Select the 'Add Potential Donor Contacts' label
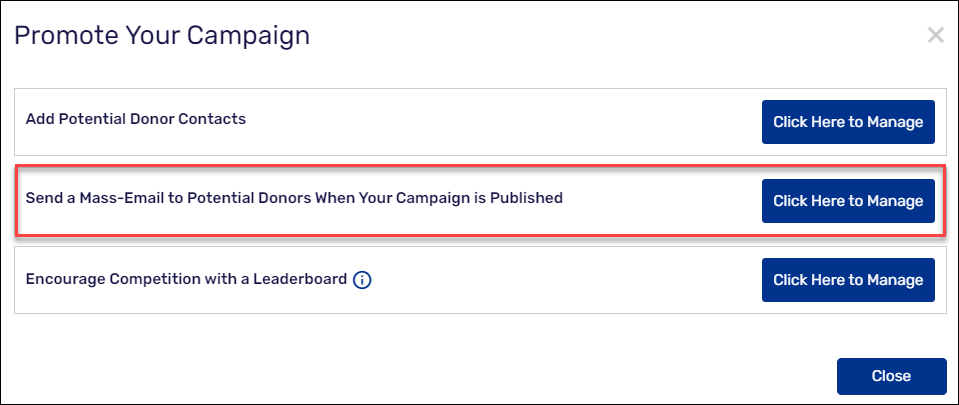Viewport: 959px width, 405px height. click(x=135, y=119)
